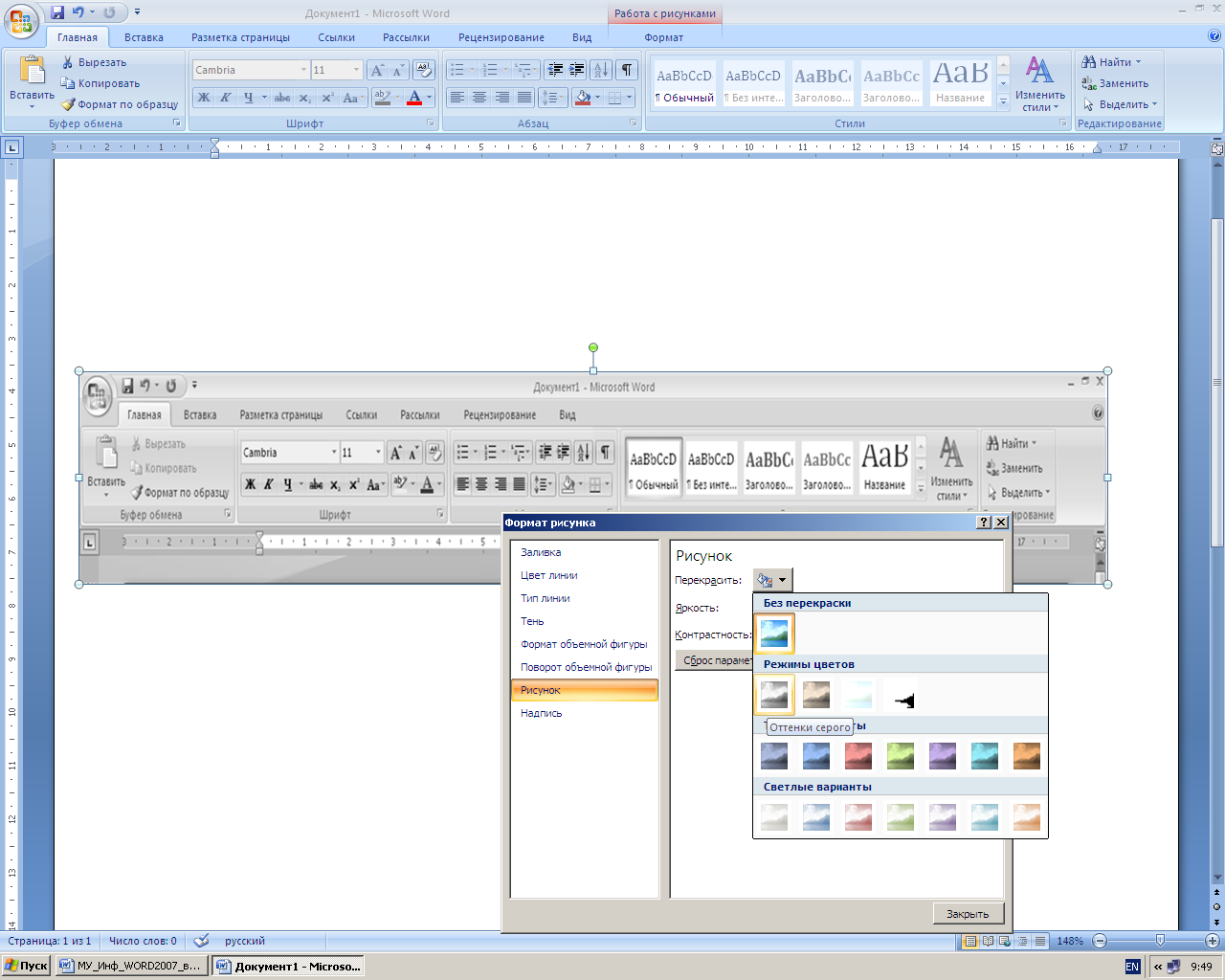Select Format Painter (Формат по образцу)
This screenshot has height=980, width=1225.
coord(121,104)
